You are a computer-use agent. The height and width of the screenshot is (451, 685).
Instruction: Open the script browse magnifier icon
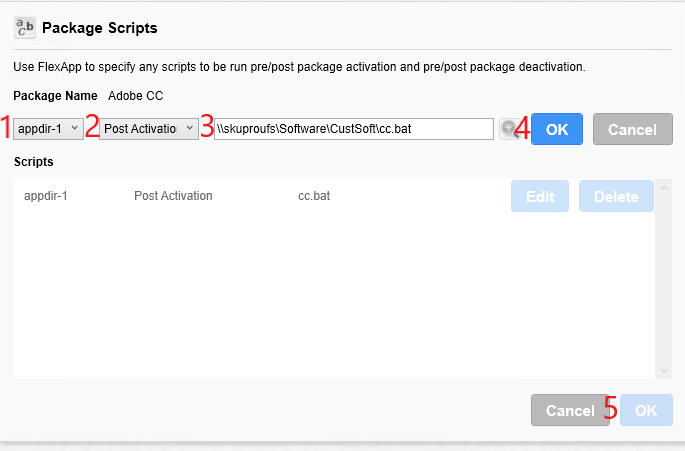click(x=509, y=129)
